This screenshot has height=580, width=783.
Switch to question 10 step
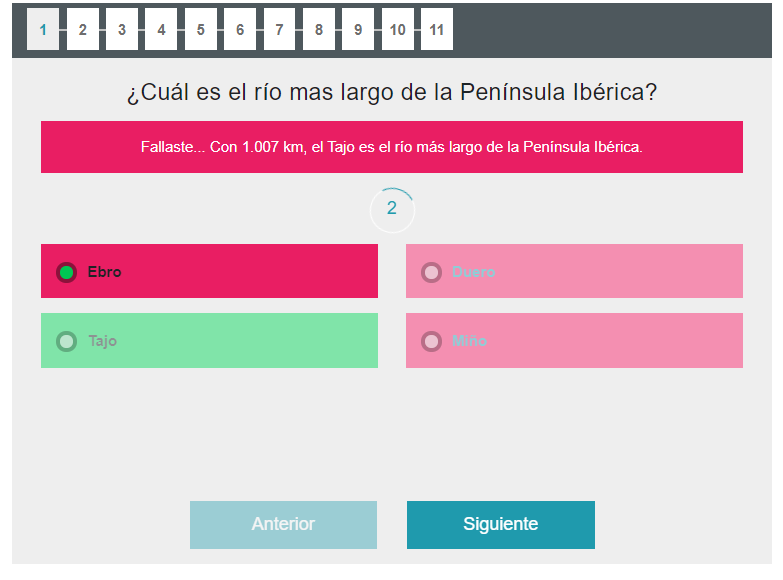[x=397, y=29]
